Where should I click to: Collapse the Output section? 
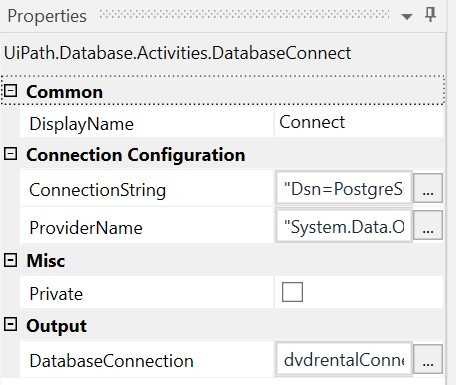point(10,324)
